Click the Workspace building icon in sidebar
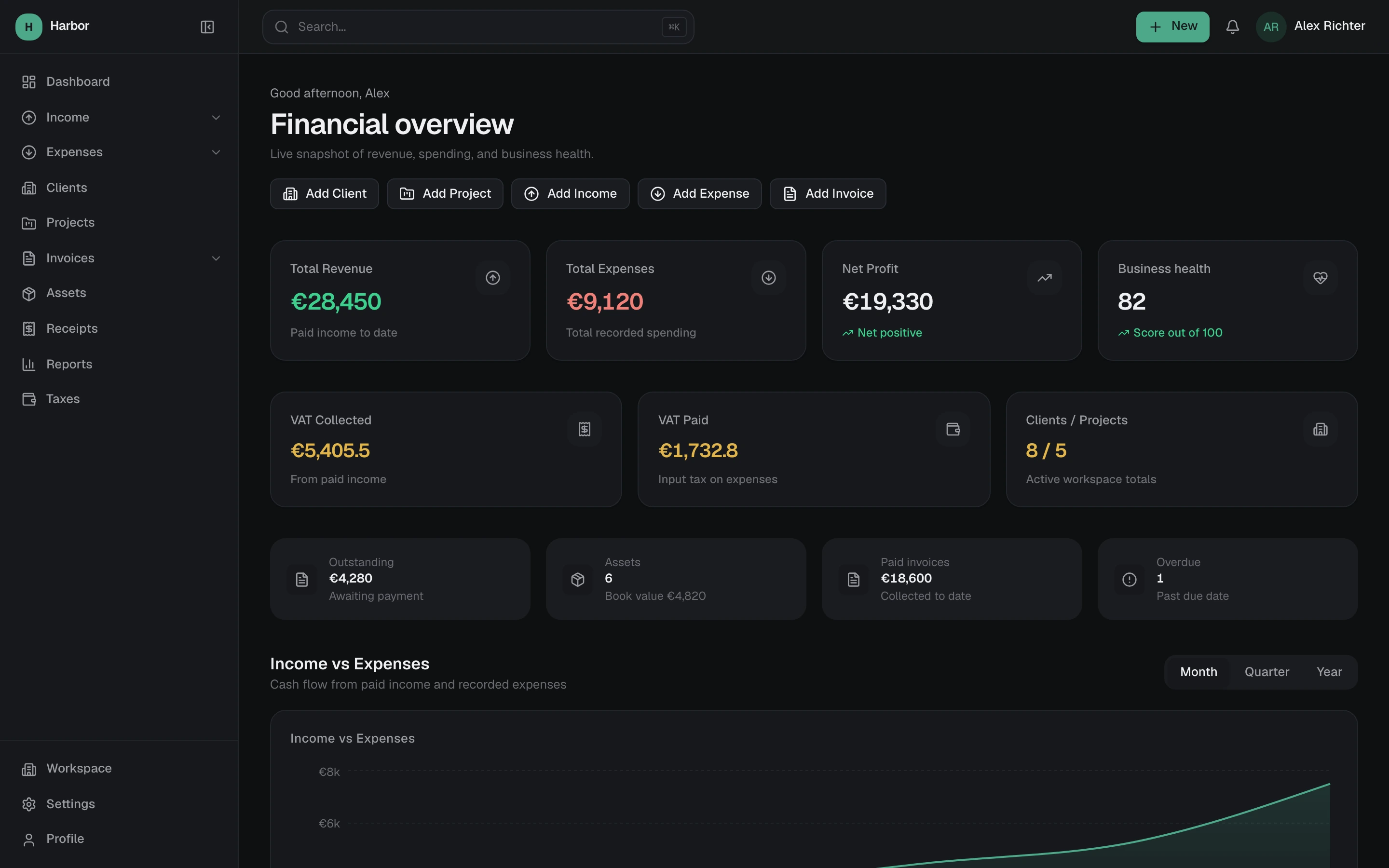Screen dimensions: 1389x868 tap(29, 769)
